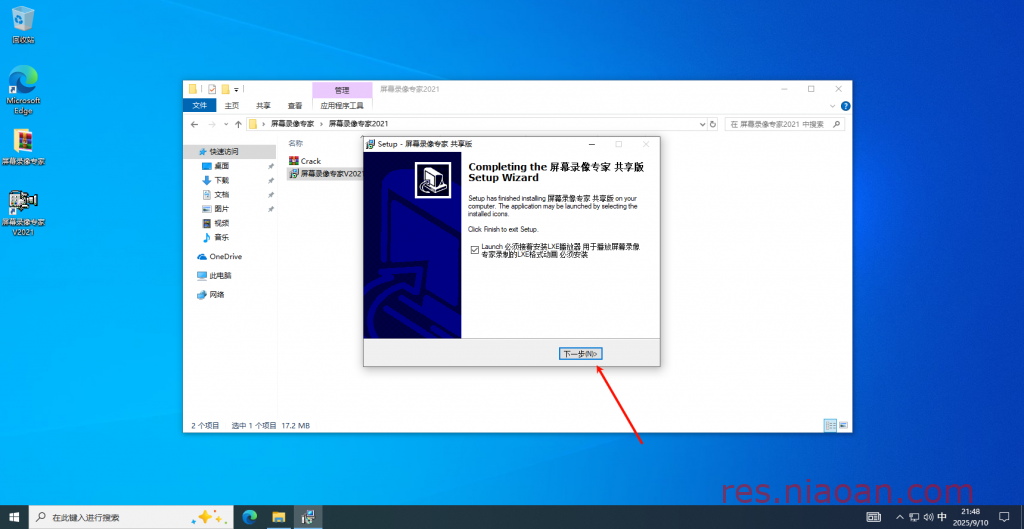Refresh the Explorer folder view
1024x529 pixels.
click(x=712, y=124)
